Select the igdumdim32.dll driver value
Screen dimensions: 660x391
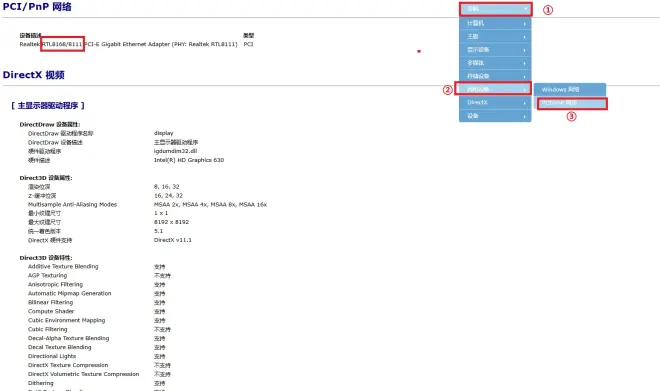(x=176, y=151)
